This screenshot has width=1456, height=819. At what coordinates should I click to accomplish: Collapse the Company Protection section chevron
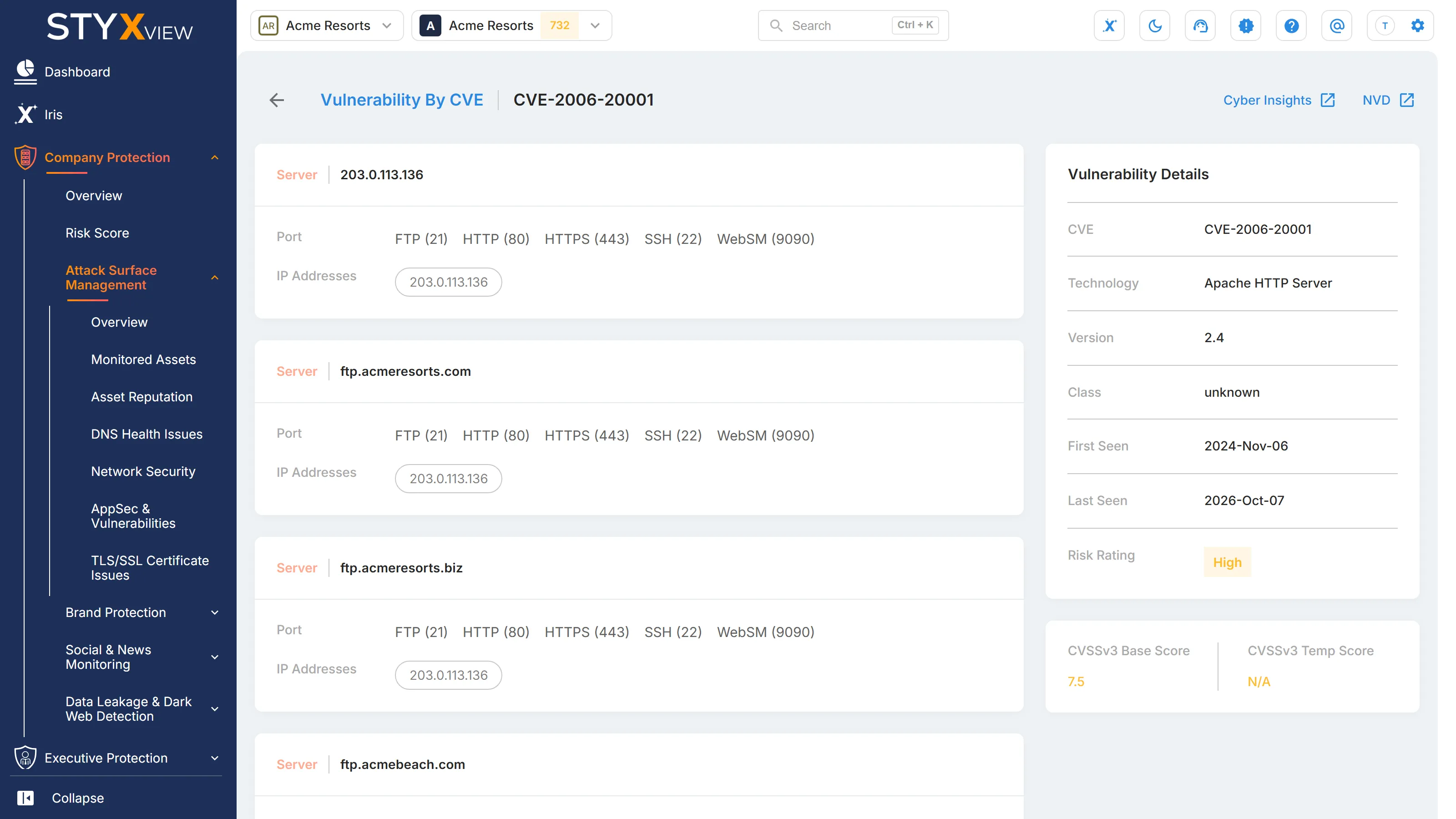click(x=215, y=158)
